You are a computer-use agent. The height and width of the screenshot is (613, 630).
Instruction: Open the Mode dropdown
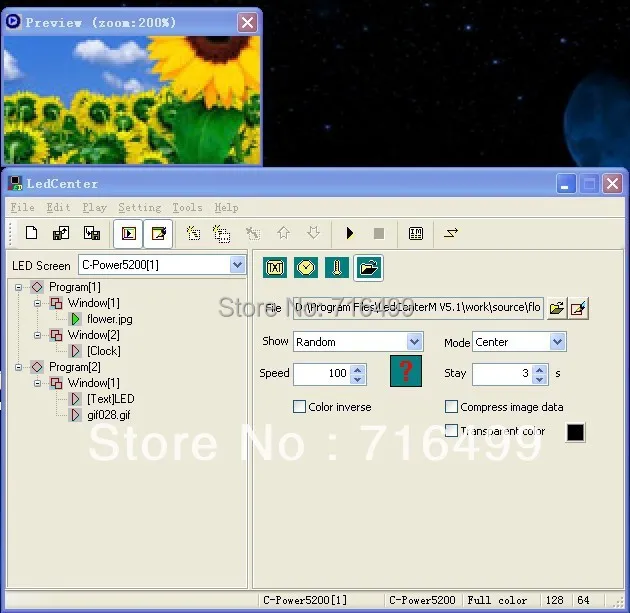[x=557, y=342]
